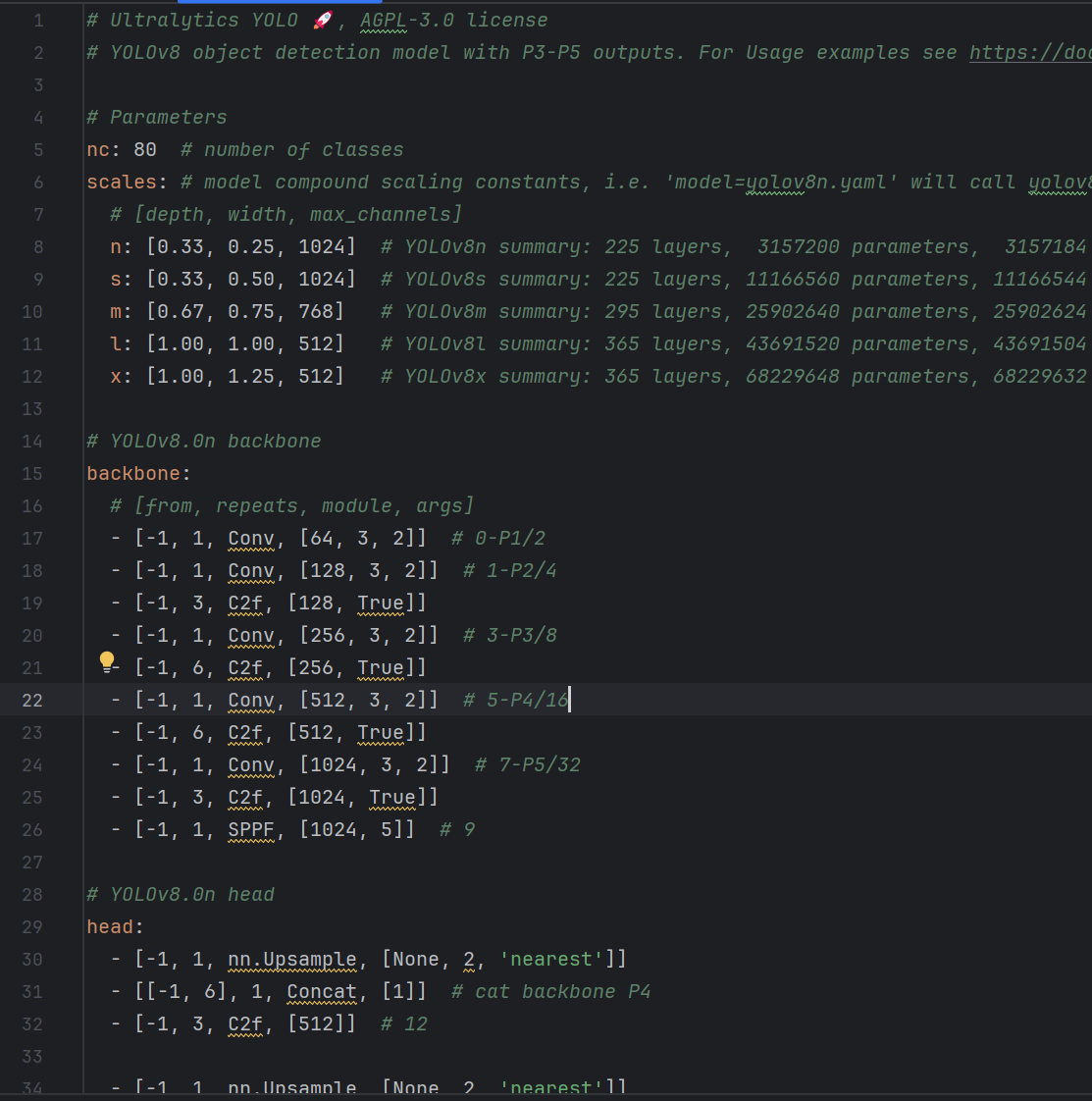Click the 'x:' scale key

coord(122,376)
